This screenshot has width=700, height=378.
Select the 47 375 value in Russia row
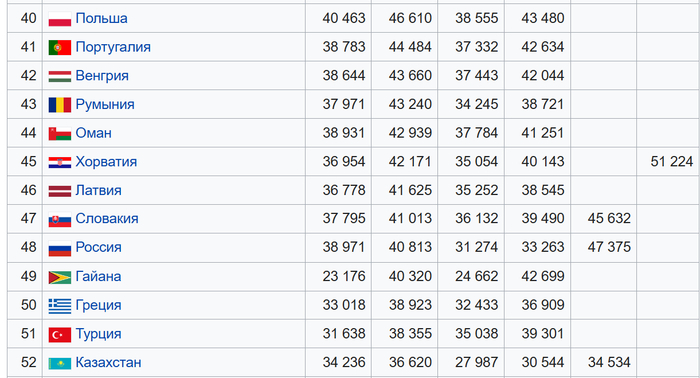pyautogui.click(x=609, y=247)
